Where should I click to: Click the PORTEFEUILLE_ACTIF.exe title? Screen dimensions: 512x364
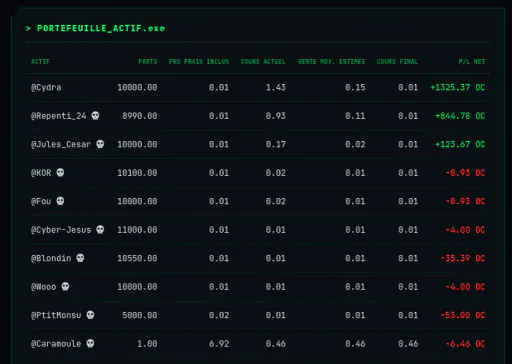[x=101, y=28]
